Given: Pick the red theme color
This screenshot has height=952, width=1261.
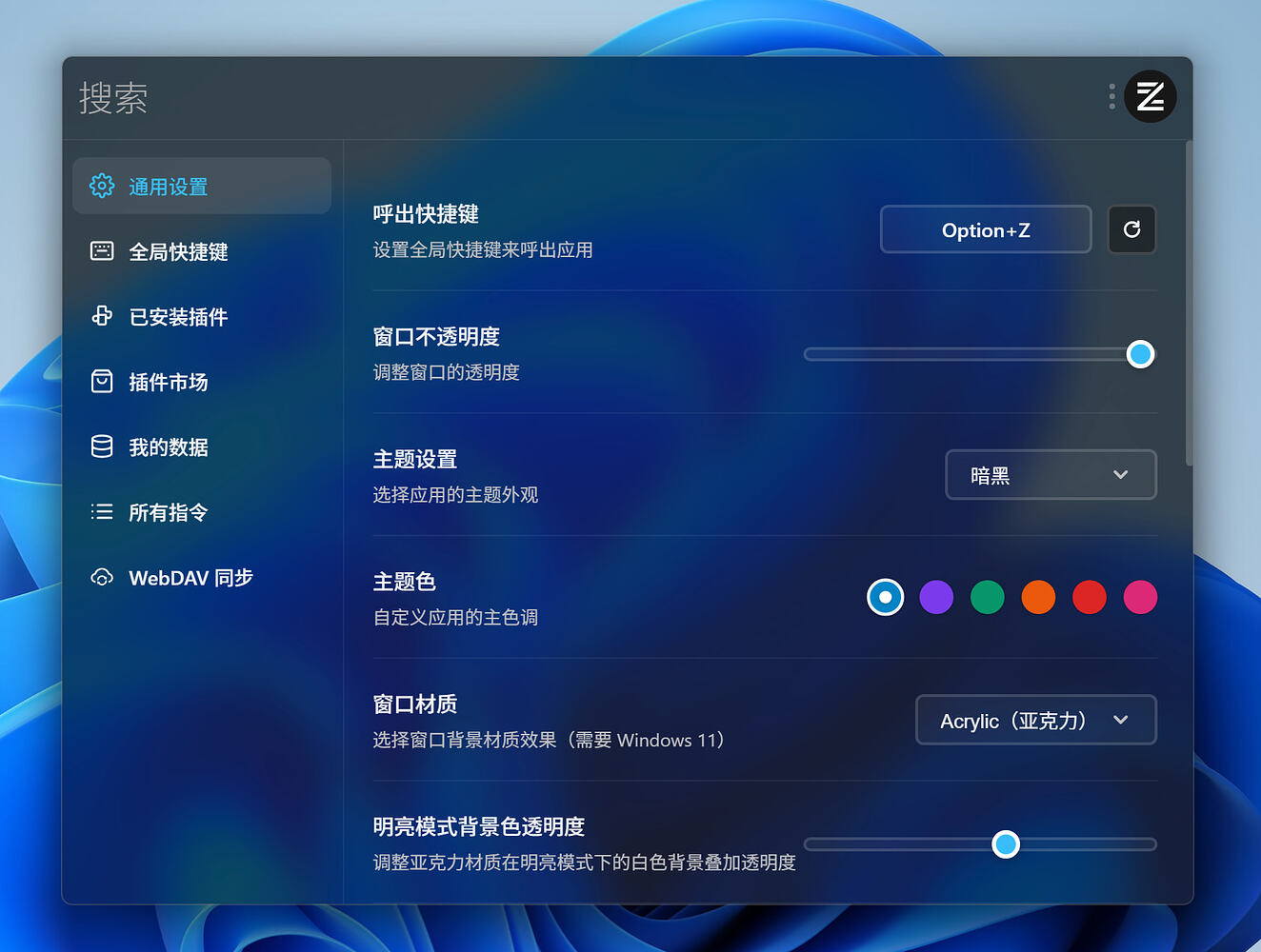Looking at the screenshot, I should coord(1089,597).
